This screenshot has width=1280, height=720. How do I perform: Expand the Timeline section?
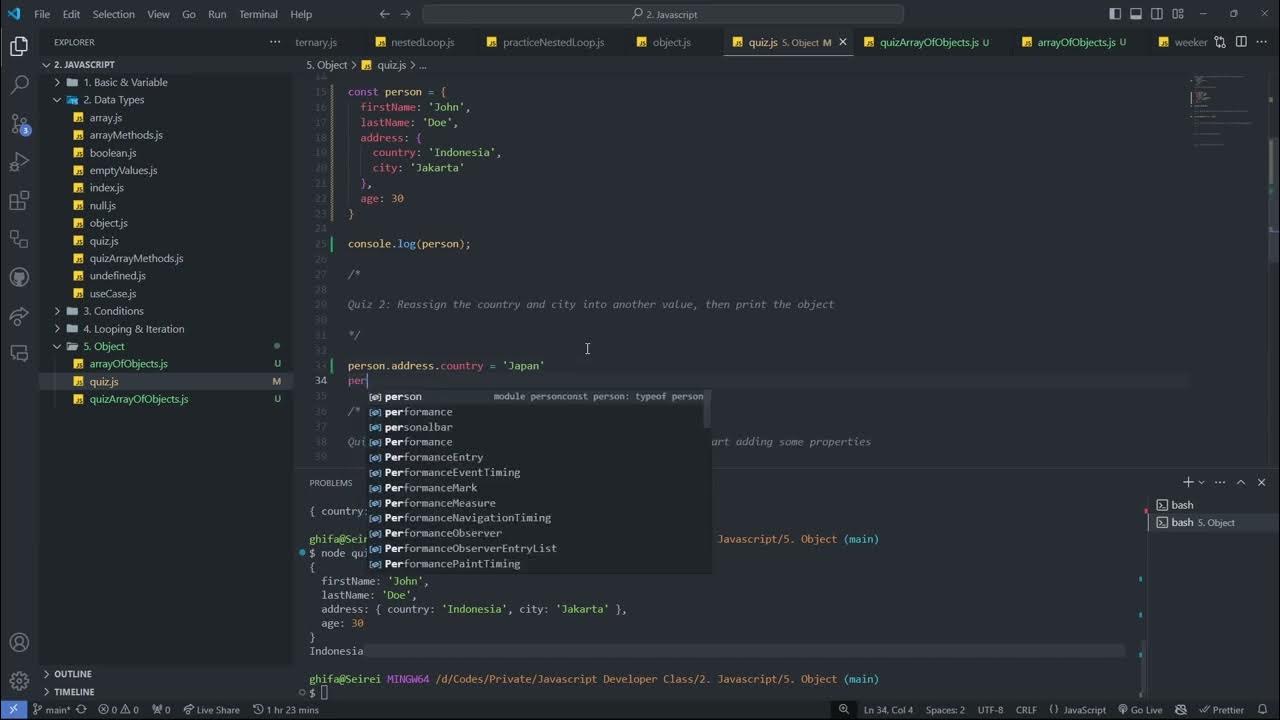166,692
